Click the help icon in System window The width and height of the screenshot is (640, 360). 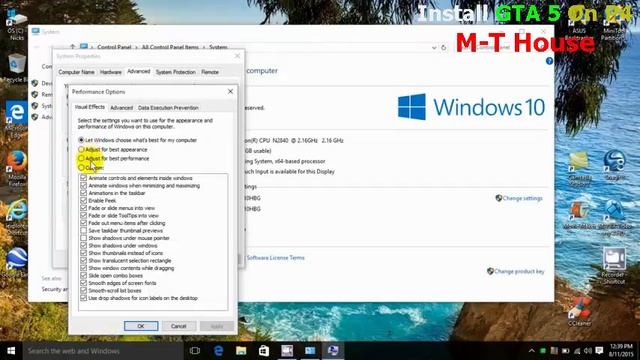(549, 61)
